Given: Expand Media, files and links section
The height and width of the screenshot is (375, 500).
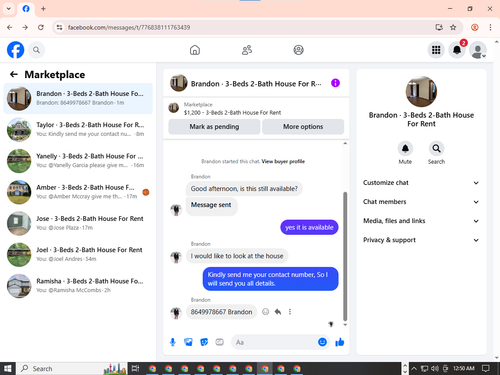Looking at the screenshot, I should (x=421, y=221).
